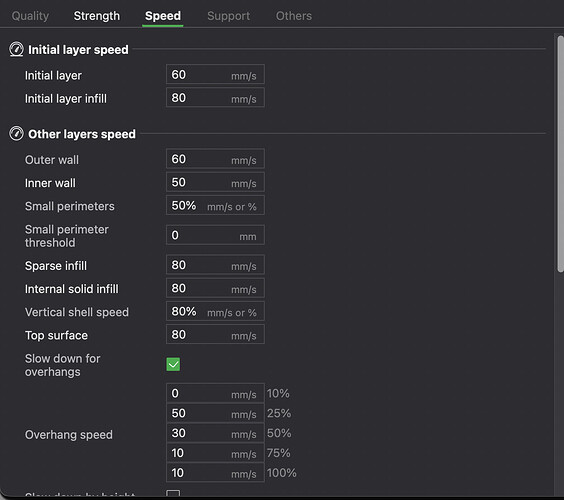Focus the Vertical shell speed field
Screen dimensions: 564x500
pyautogui.click(x=215, y=311)
